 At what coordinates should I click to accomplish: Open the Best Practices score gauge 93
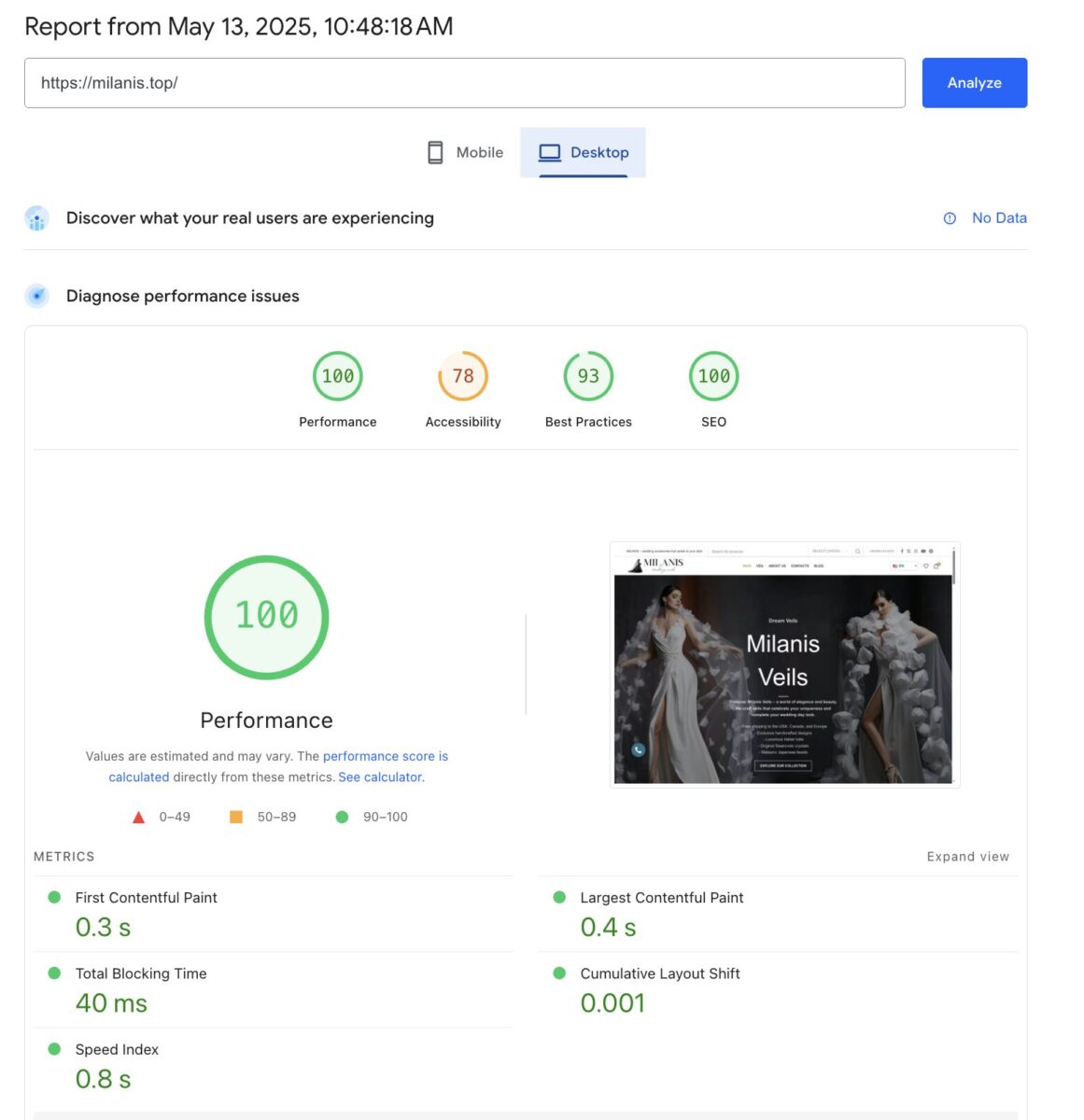click(x=588, y=376)
